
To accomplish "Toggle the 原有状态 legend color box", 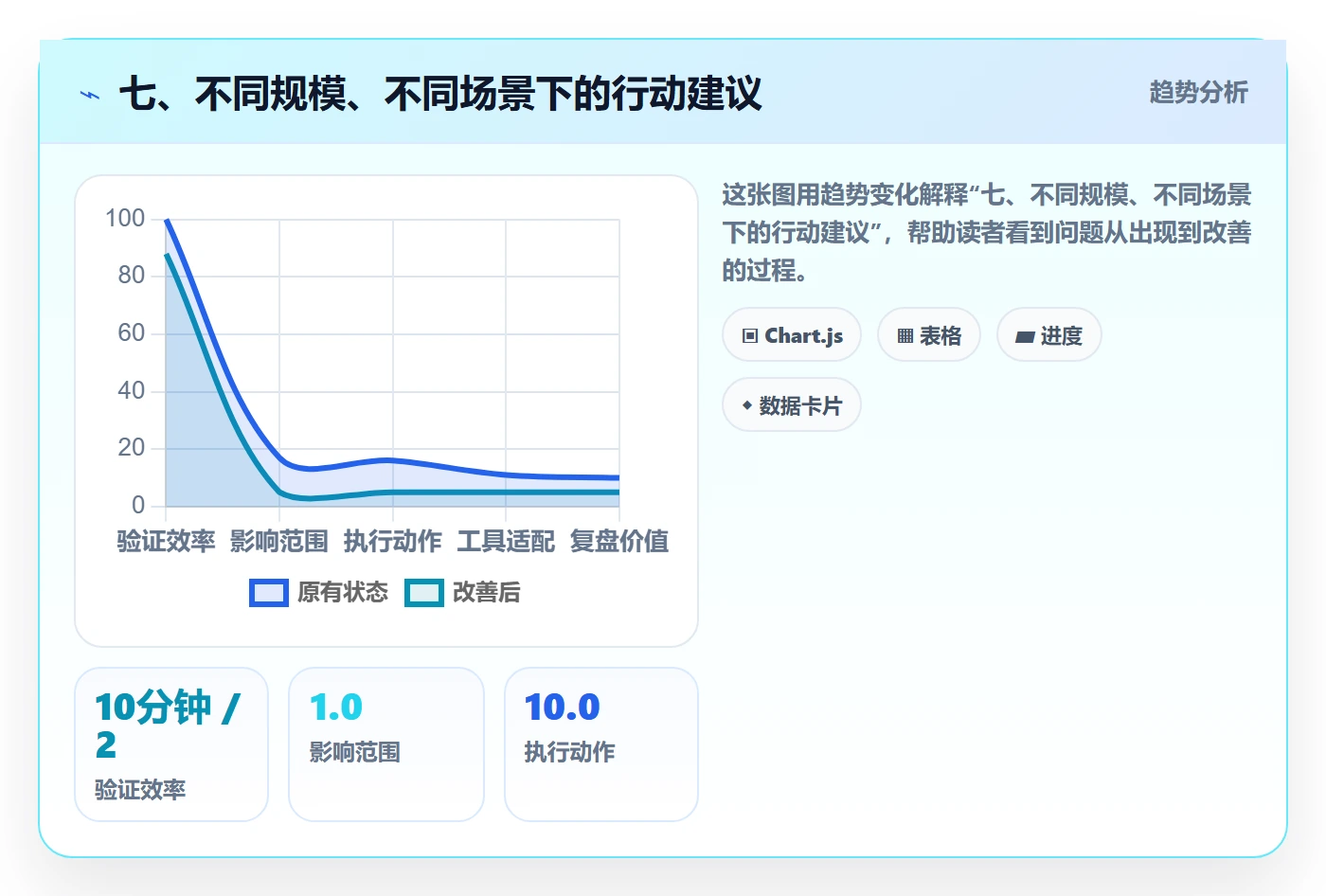I will 269,593.
